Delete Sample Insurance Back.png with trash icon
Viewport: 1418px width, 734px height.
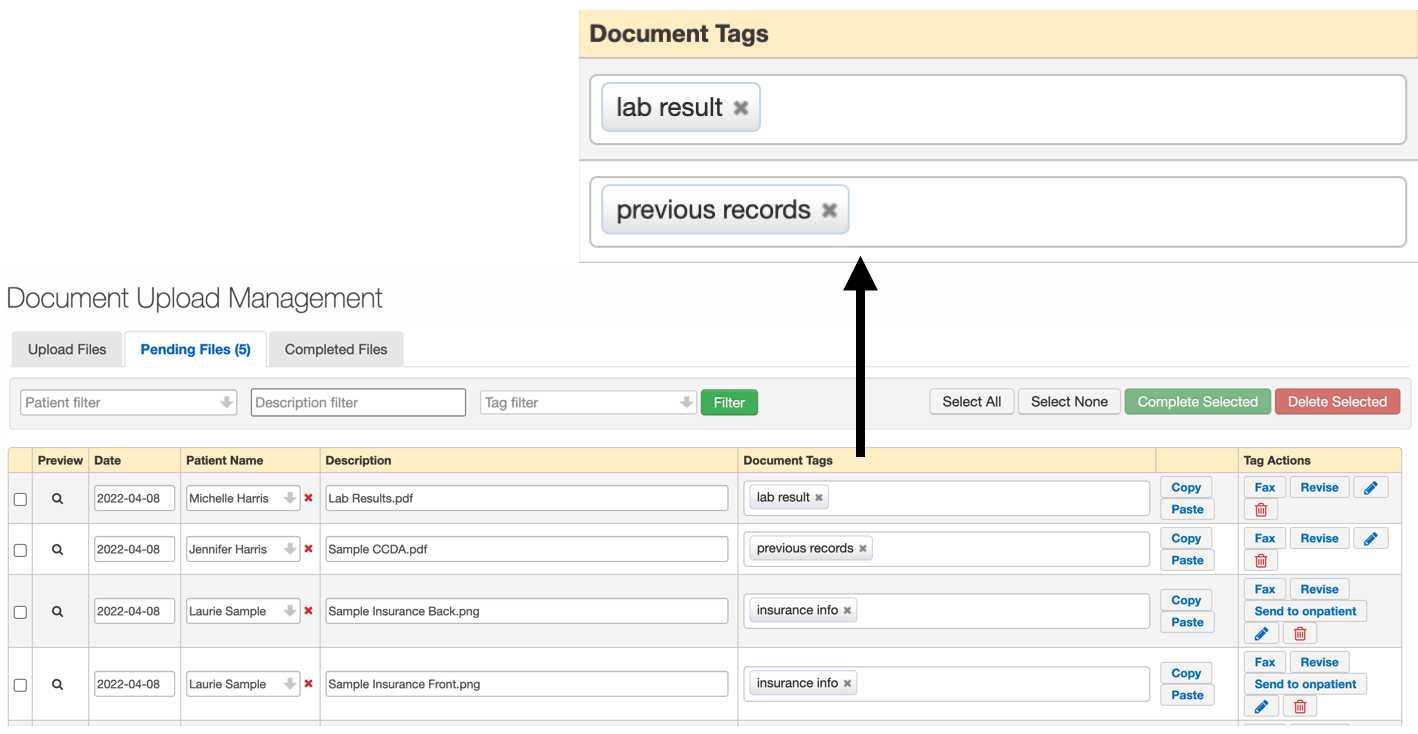click(1300, 634)
